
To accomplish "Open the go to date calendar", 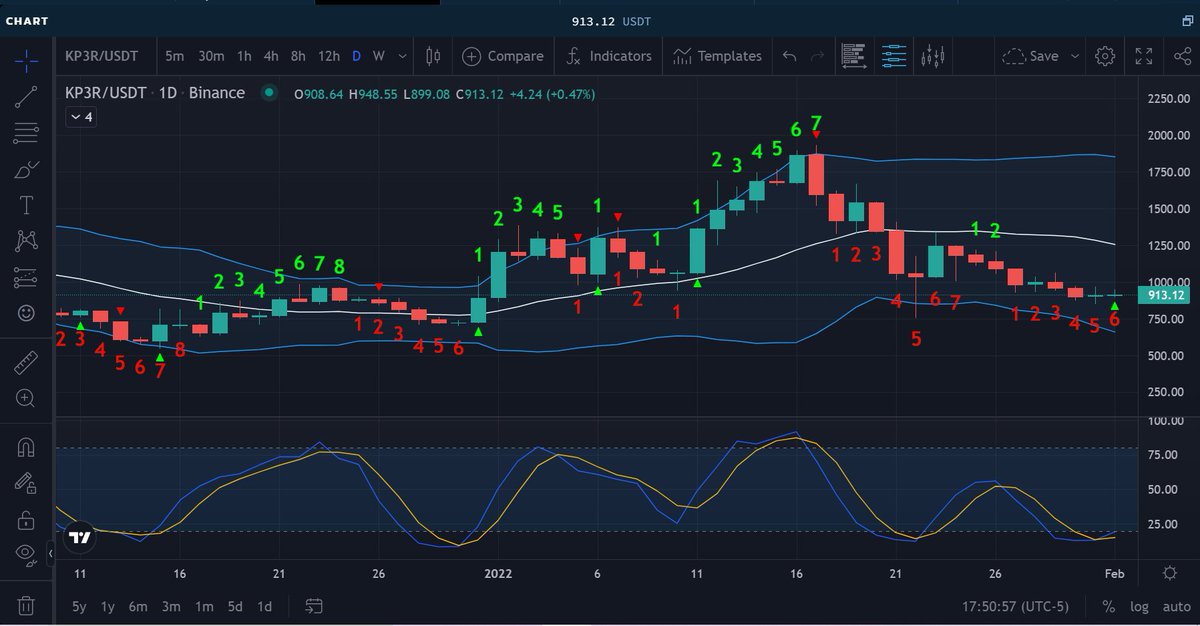I will point(314,606).
